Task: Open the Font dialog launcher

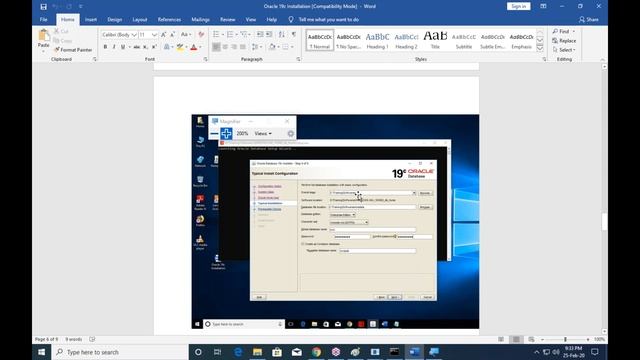Action: pos(205,59)
